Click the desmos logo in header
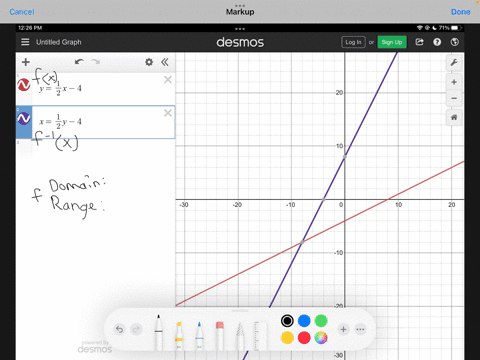The height and width of the screenshot is (360, 480). click(x=240, y=42)
